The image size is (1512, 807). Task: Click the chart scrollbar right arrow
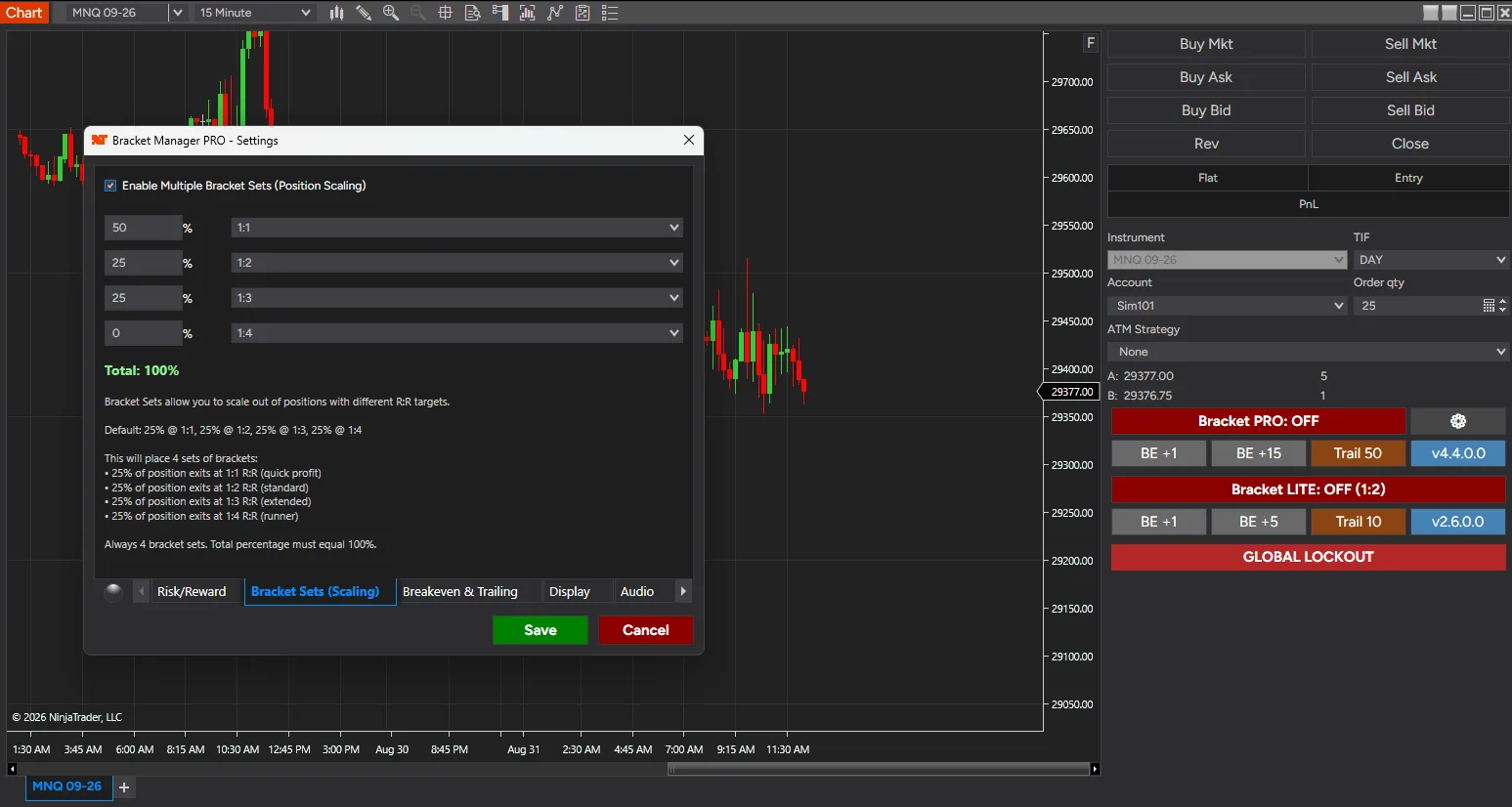point(1095,770)
